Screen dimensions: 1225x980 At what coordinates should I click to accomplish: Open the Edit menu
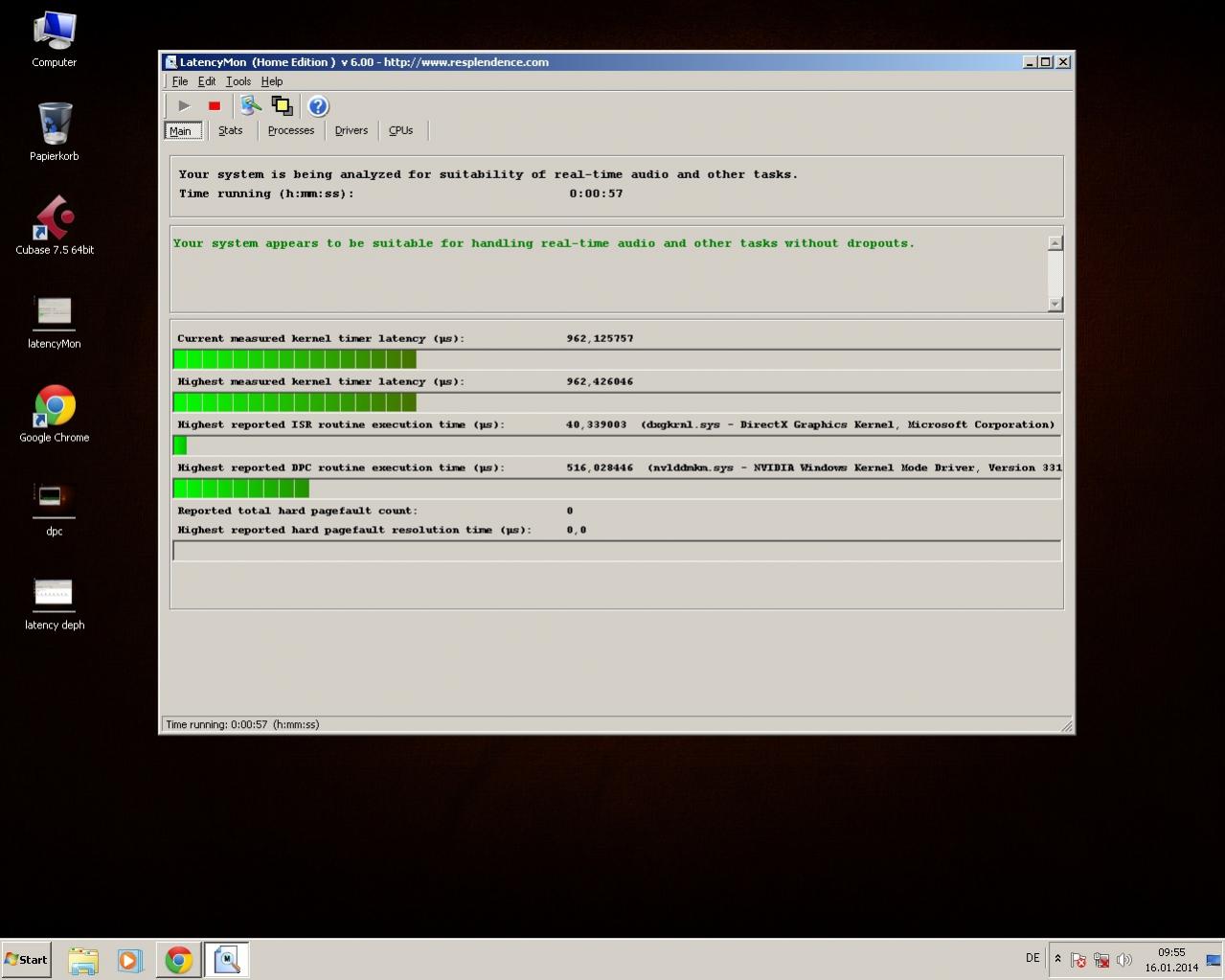click(x=207, y=81)
